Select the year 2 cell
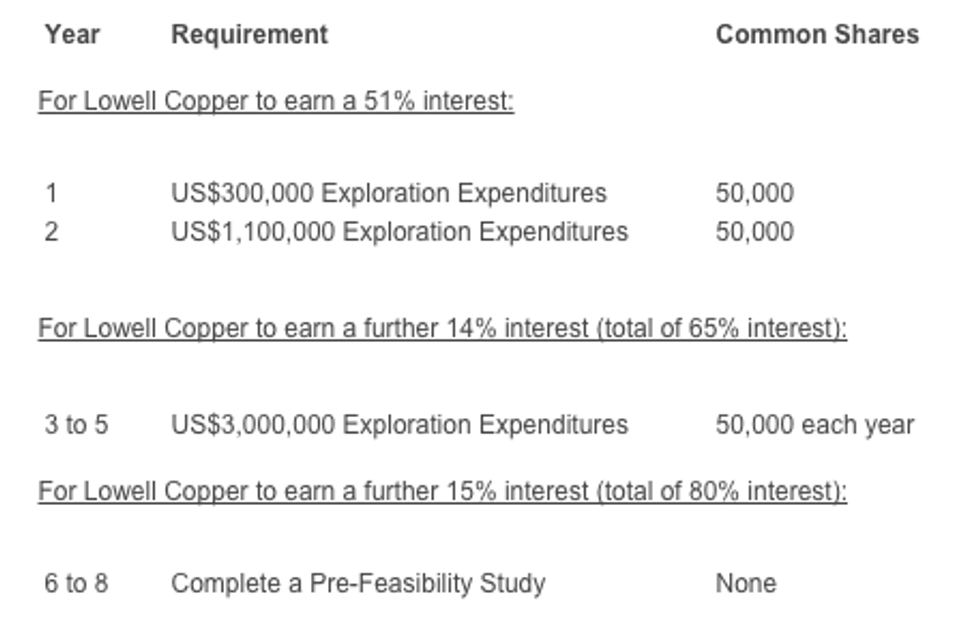980x620 pixels. coord(51,232)
